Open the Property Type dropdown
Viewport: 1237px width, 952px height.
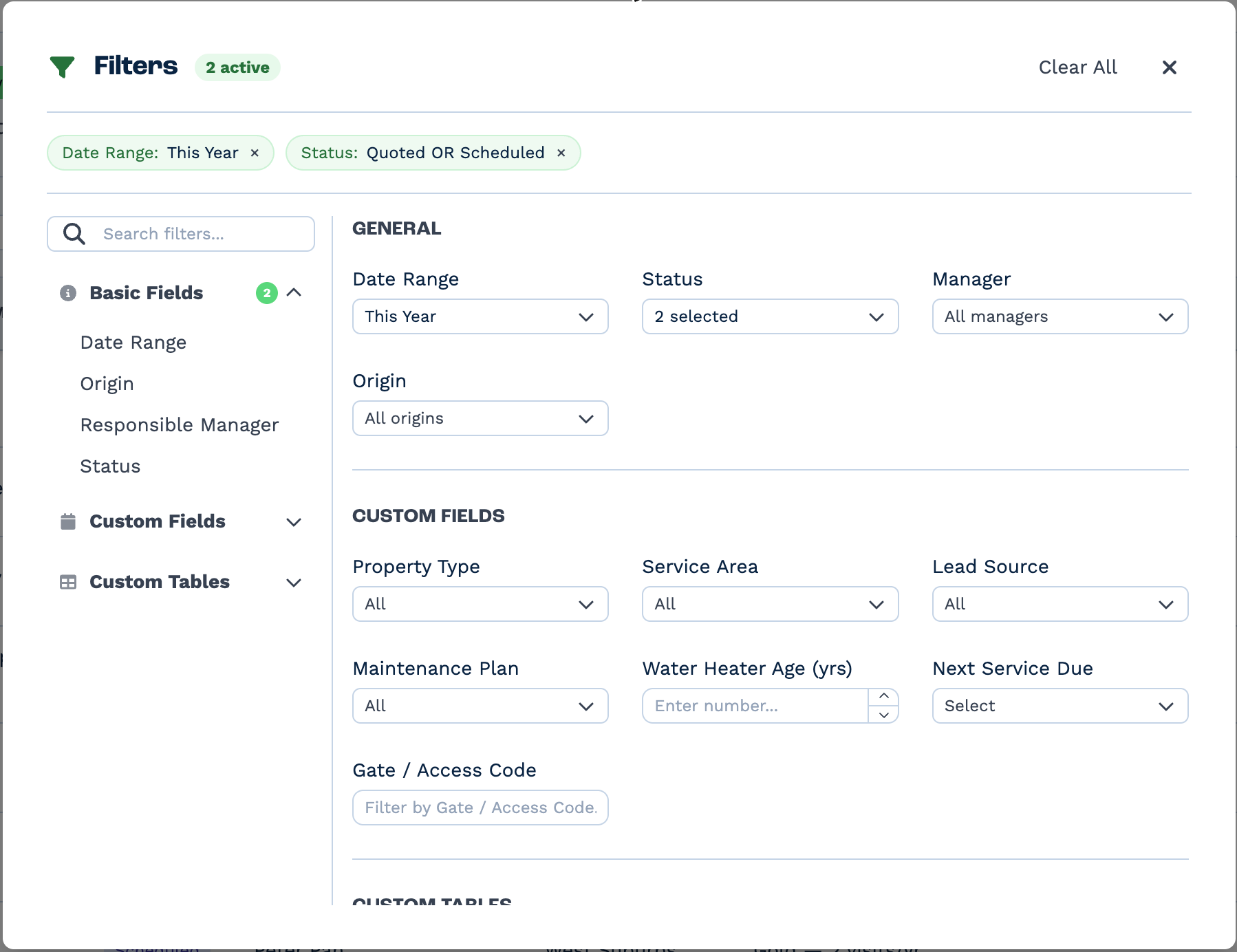click(x=480, y=604)
